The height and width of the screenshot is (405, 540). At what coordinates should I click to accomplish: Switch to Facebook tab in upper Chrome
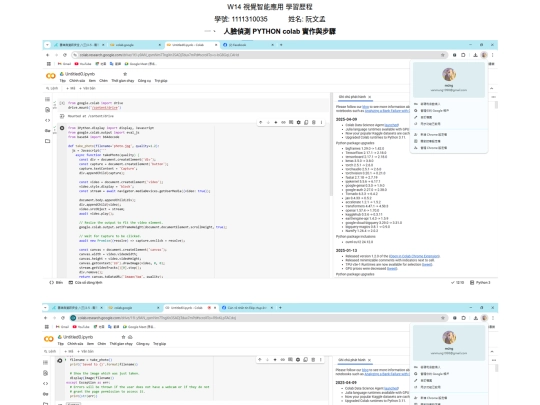point(248,45)
